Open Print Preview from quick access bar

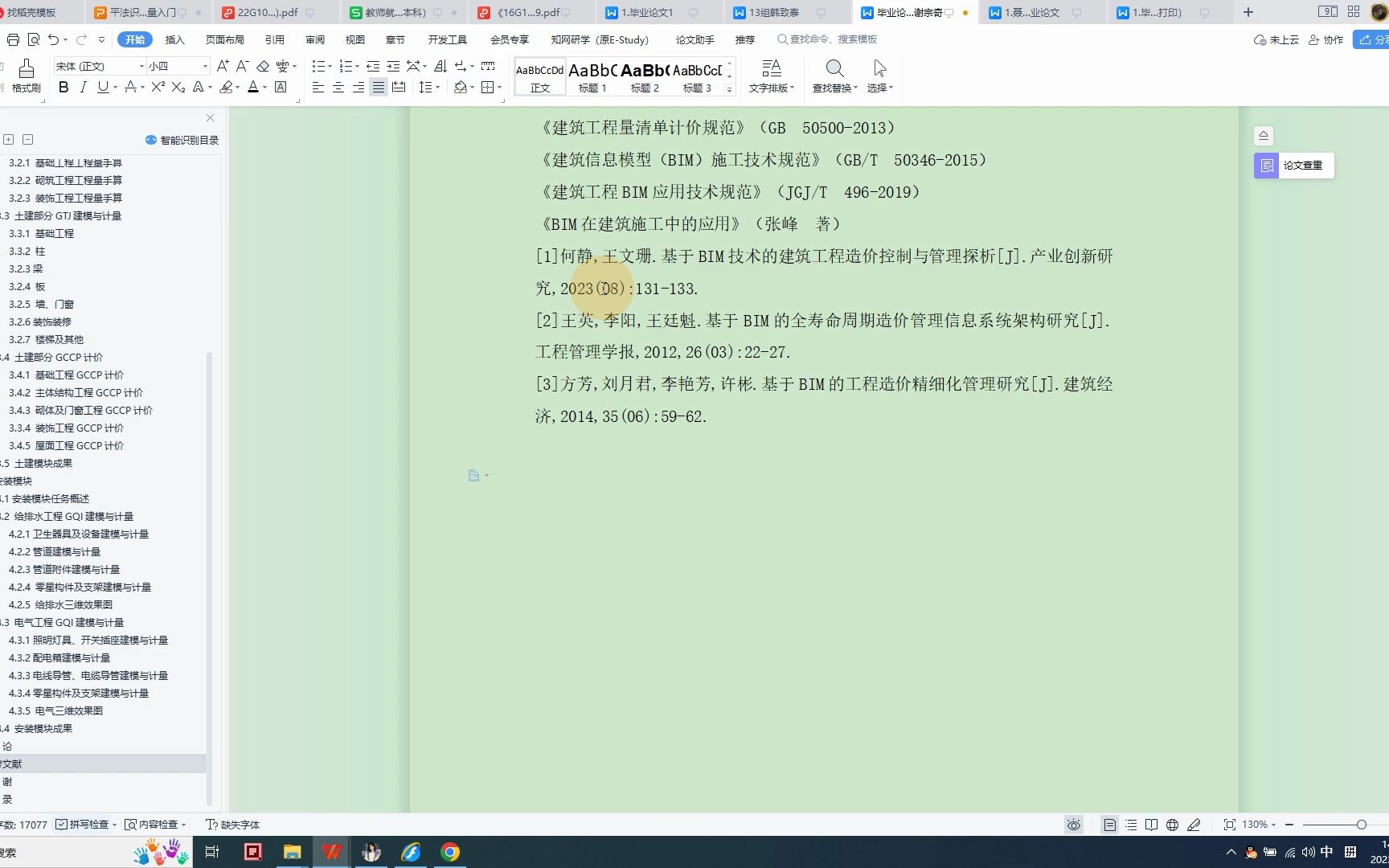[x=33, y=39]
